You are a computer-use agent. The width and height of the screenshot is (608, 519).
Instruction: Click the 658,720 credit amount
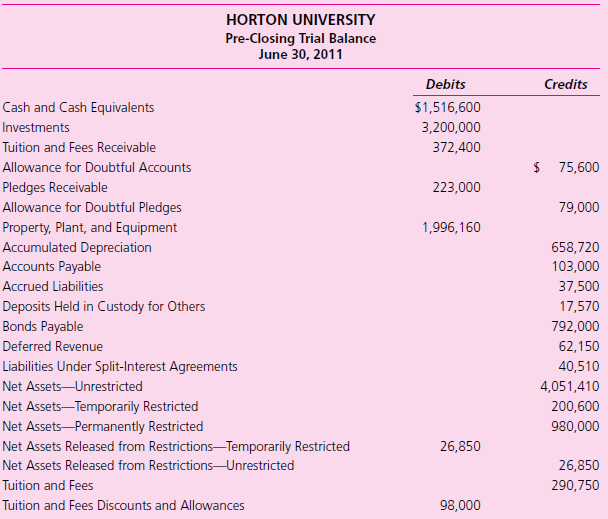pos(575,247)
